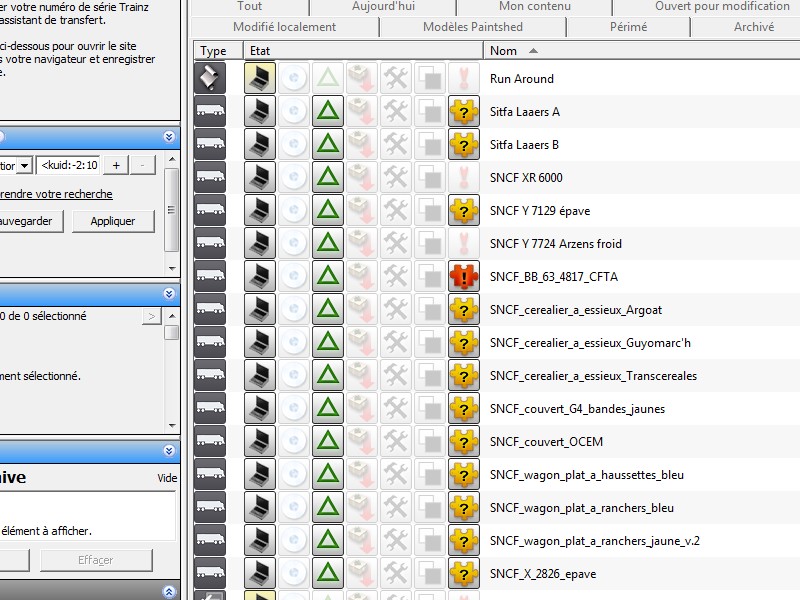Screen dimensions: 800x600
Task: Select the 'Run Around' row name
Action: pyautogui.click(x=521, y=79)
